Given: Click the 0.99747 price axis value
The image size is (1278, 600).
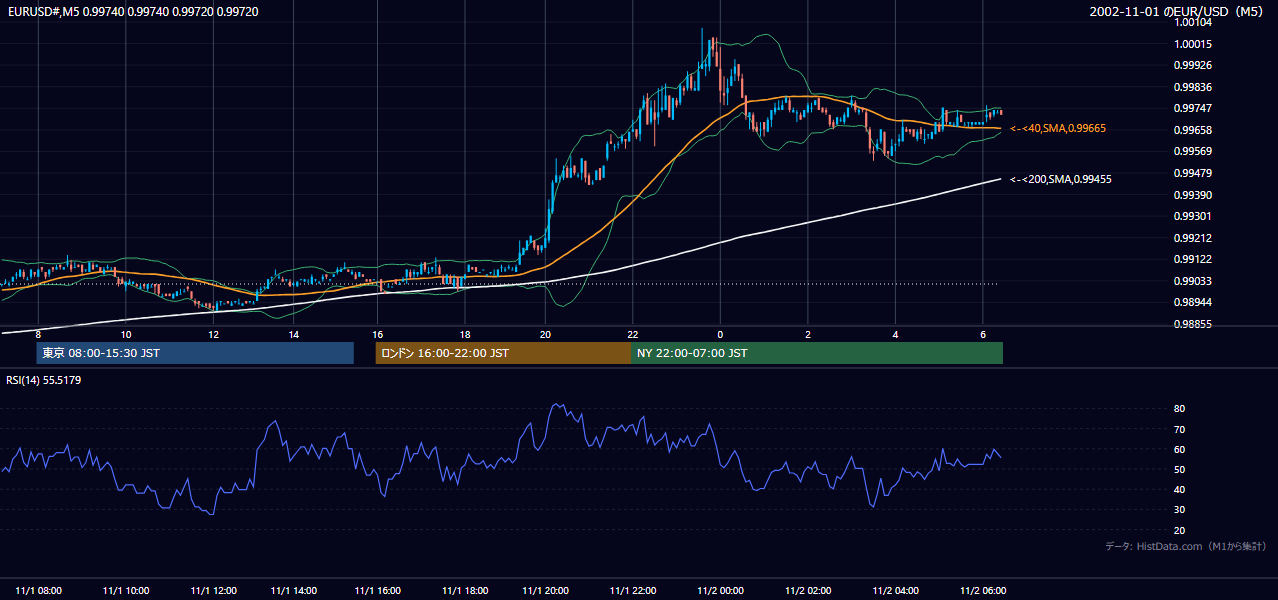Looking at the screenshot, I should tap(1194, 108).
